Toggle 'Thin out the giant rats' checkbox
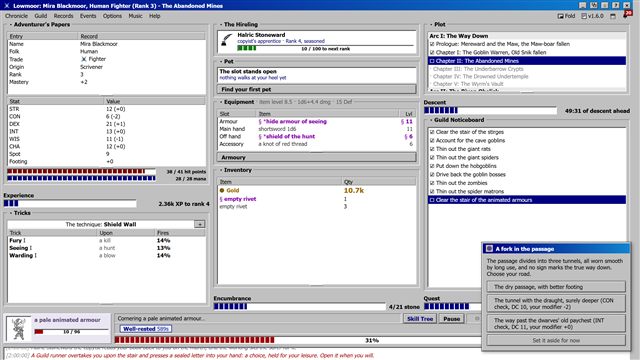Image resolution: width=640 pixels, height=360 pixels. click(x=432, y=149)
